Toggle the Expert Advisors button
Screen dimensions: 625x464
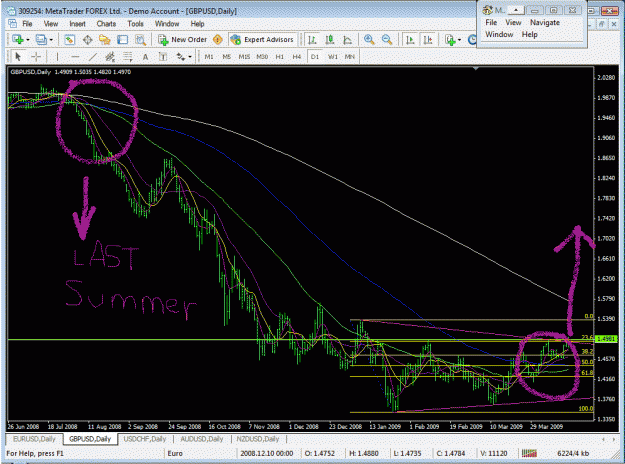[x=263, y=39]
